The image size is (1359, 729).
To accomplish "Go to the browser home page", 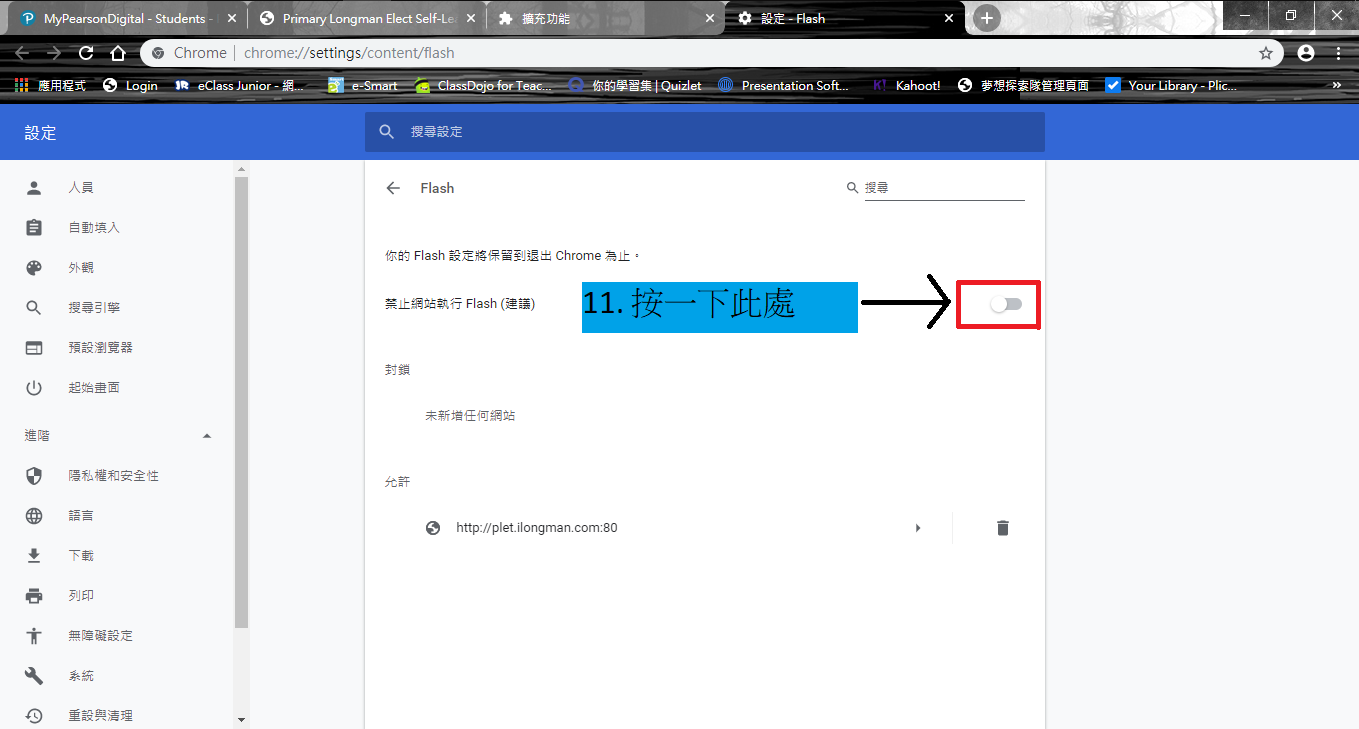I will click(x=118, y=53).
